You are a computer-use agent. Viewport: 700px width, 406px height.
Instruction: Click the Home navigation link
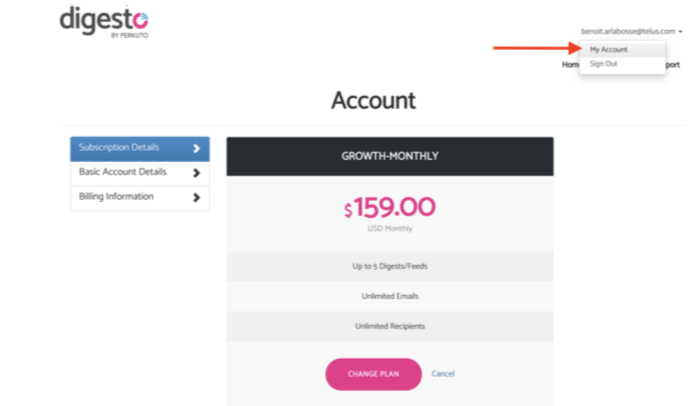coord(570,65)
